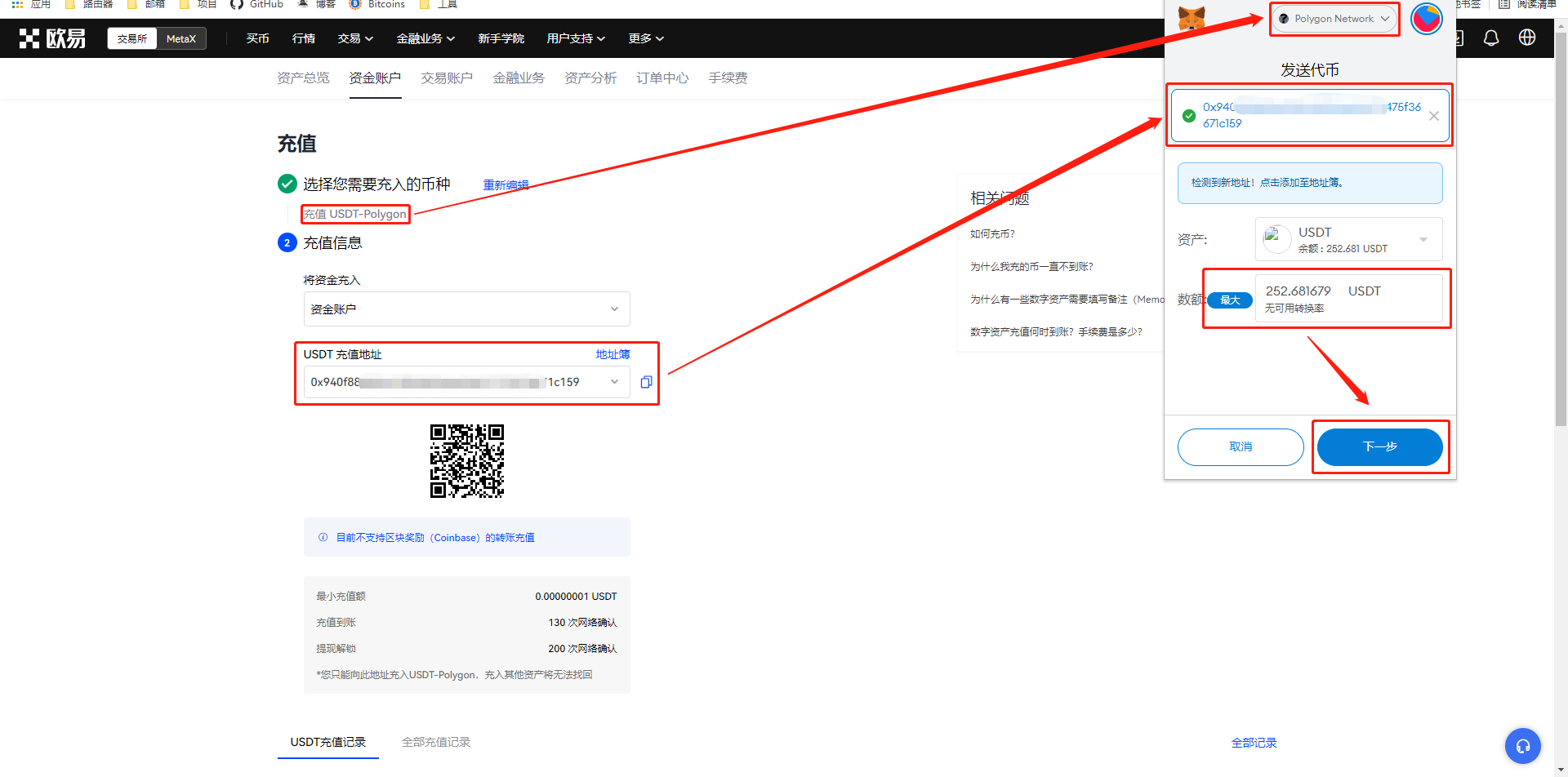Open the 应用 apps shortcut

click(31, 4)
